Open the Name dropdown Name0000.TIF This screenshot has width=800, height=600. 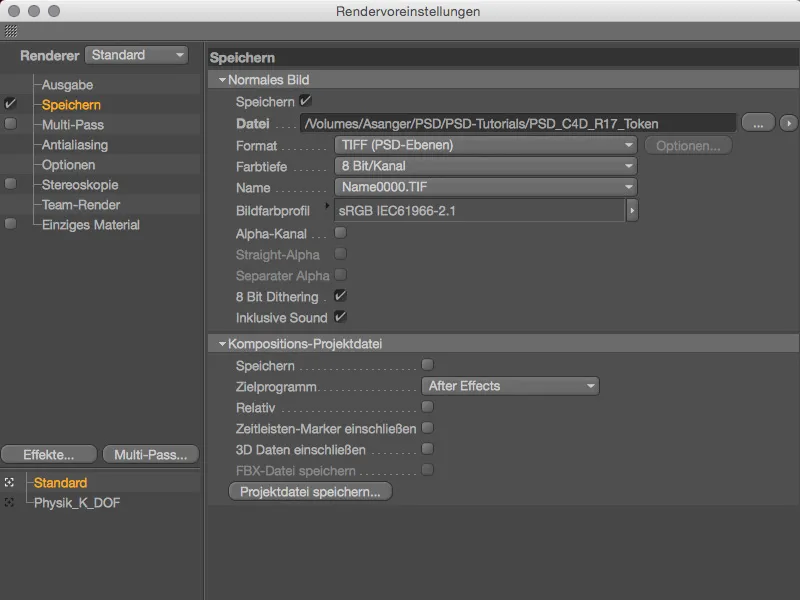click(486, 187)
